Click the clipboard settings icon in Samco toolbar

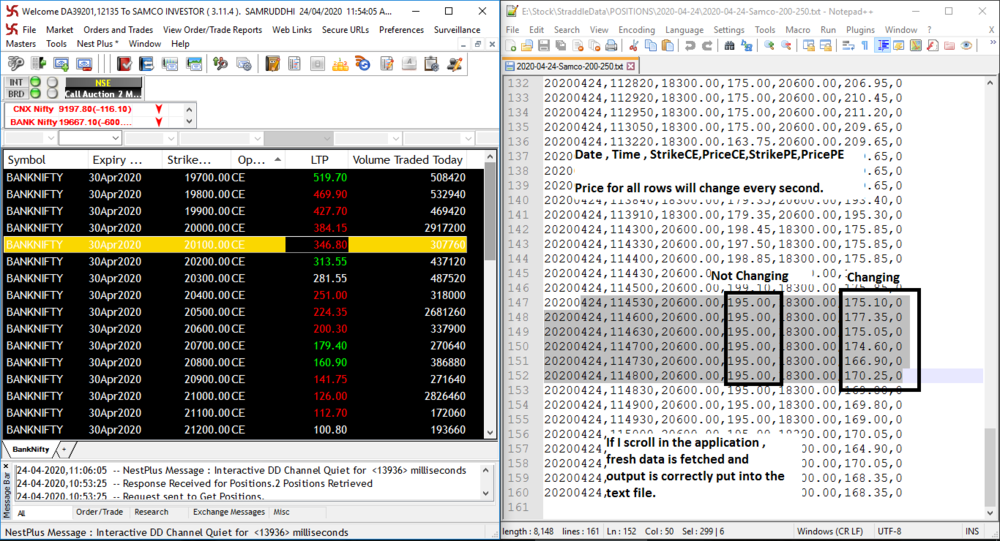point(432,63)
